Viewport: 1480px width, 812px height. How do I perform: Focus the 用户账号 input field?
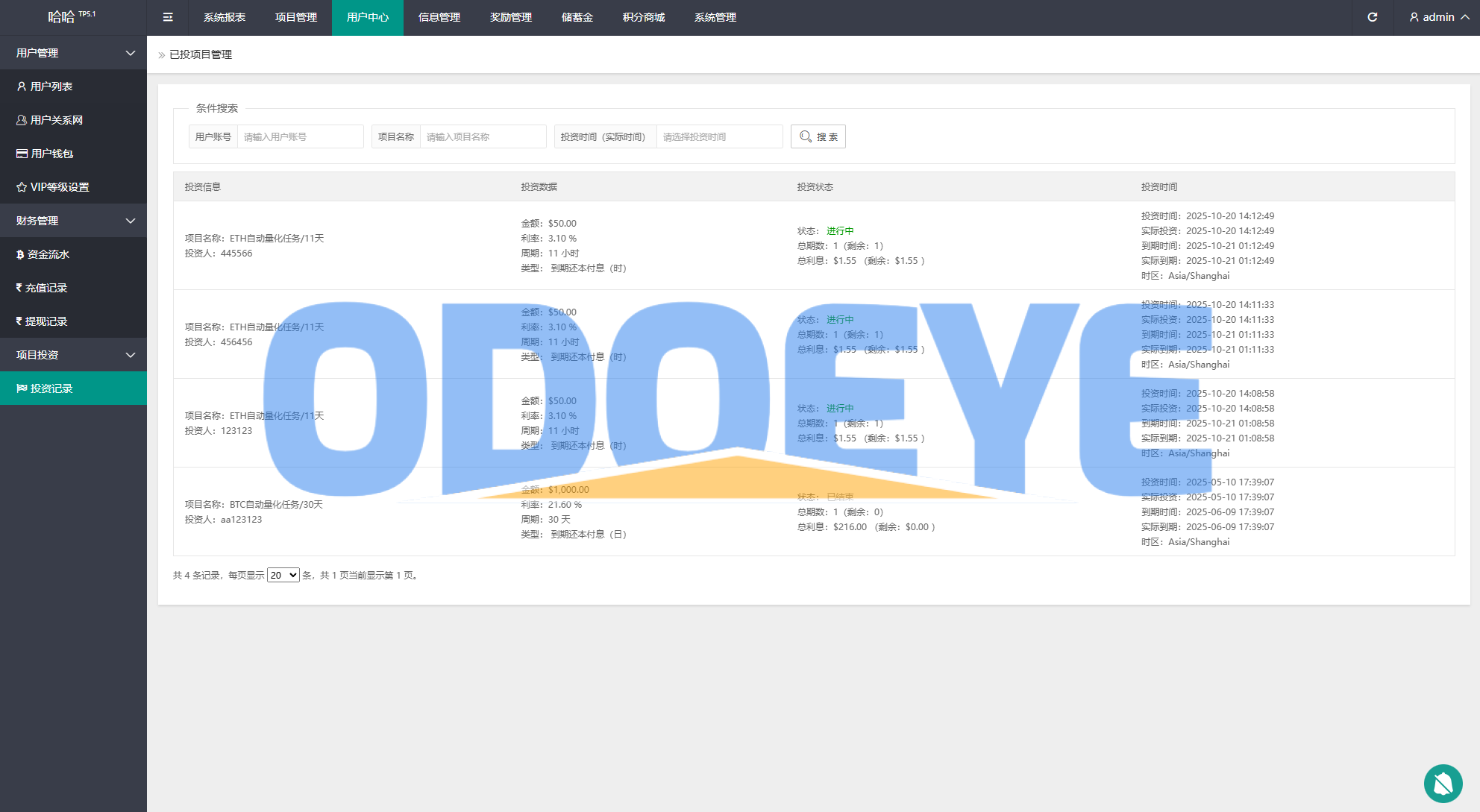(300, 136)
